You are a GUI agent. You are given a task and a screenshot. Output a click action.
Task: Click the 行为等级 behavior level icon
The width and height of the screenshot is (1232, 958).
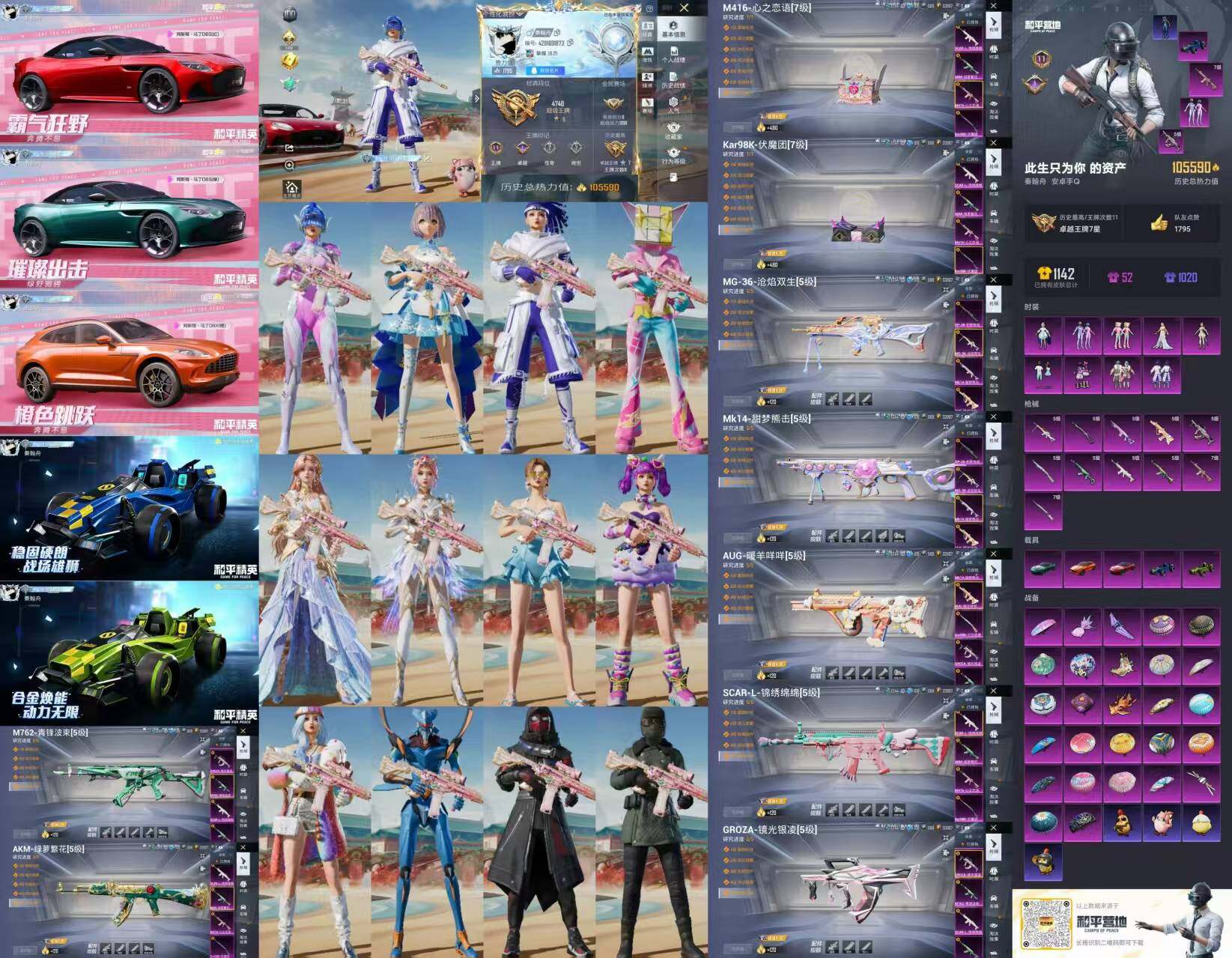tap(673, 156)
